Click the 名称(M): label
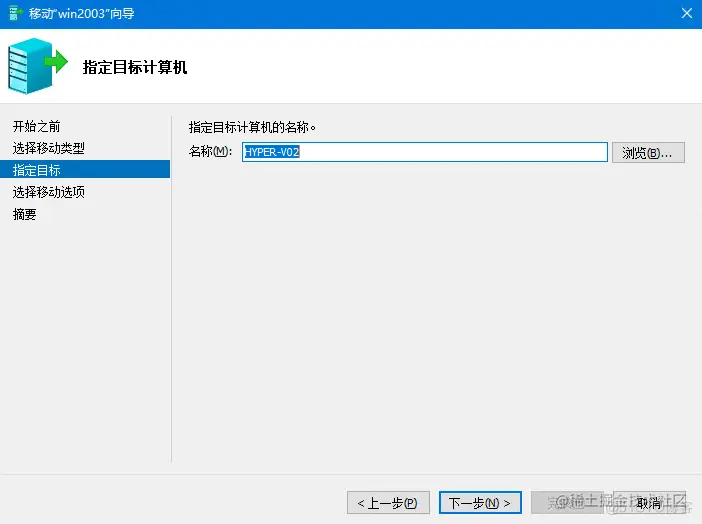702x524 pixels. (210, 151)
